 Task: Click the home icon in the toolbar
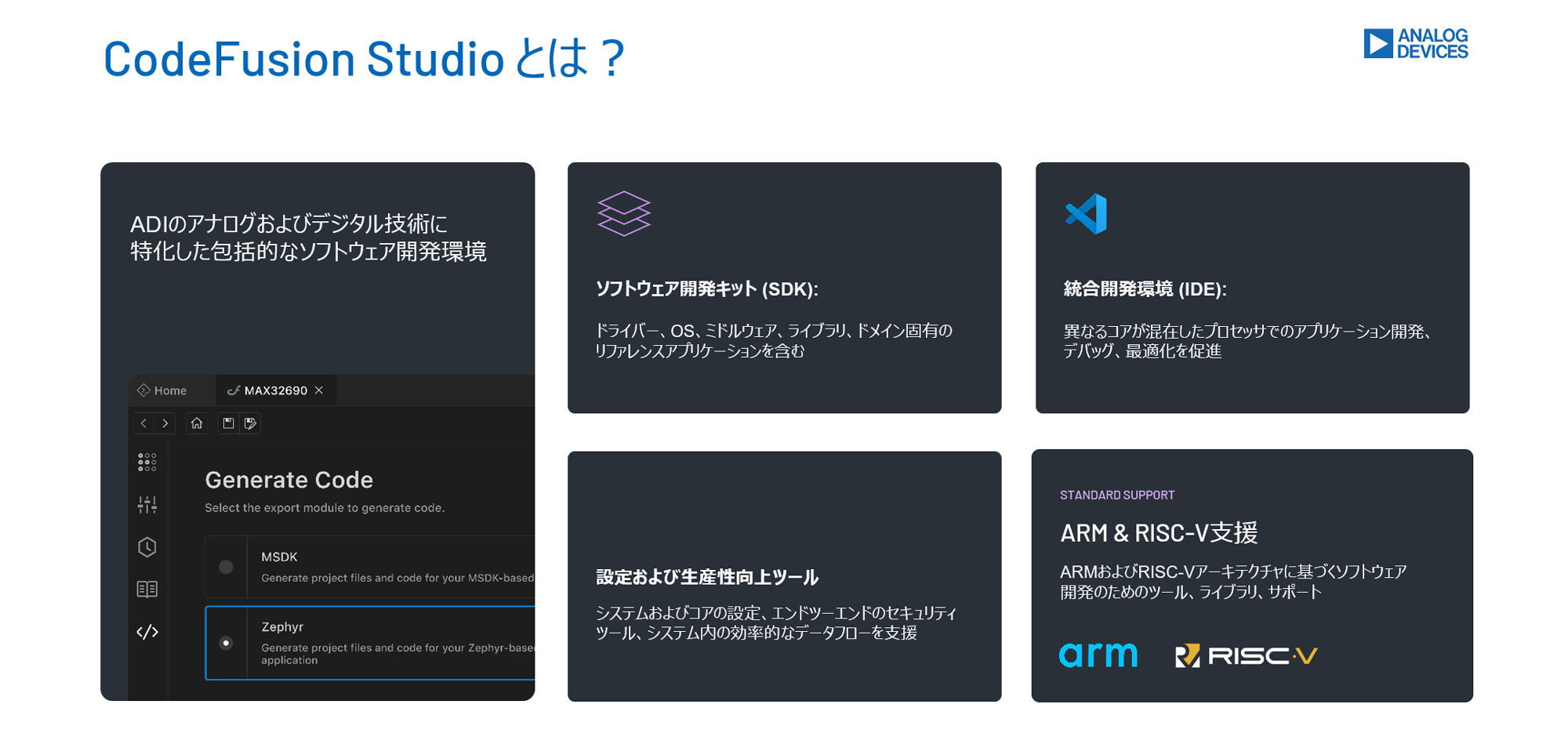[x=197, y=423]
